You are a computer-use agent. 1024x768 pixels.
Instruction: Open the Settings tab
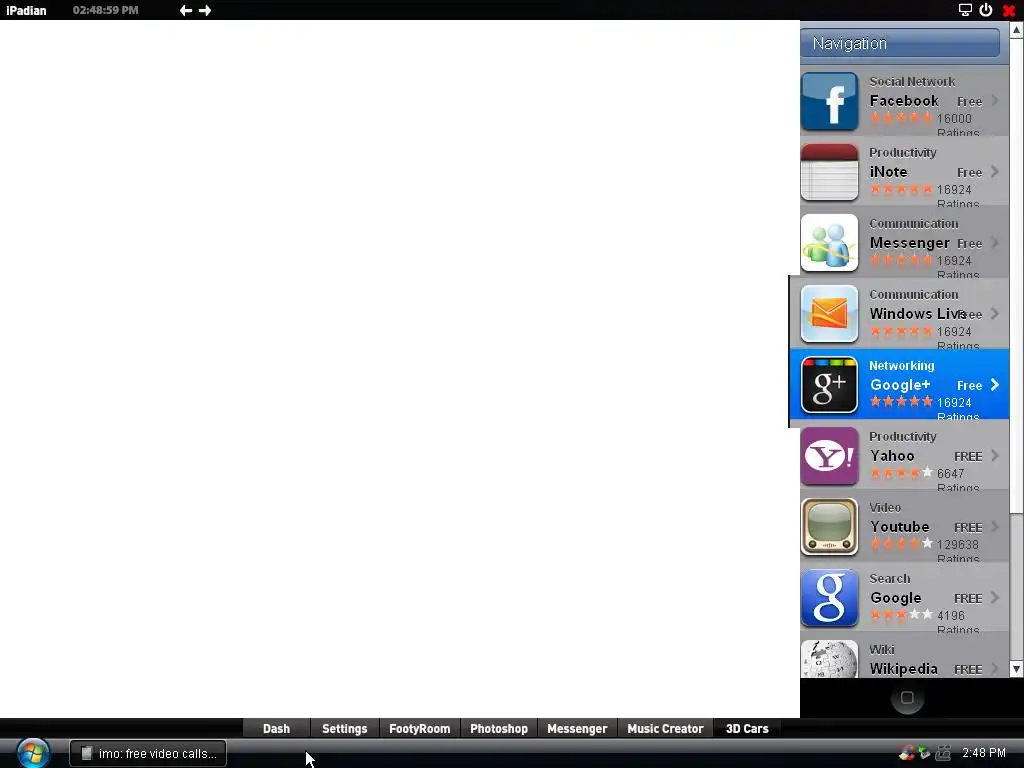pyautogui.click(x=344, y=729)
